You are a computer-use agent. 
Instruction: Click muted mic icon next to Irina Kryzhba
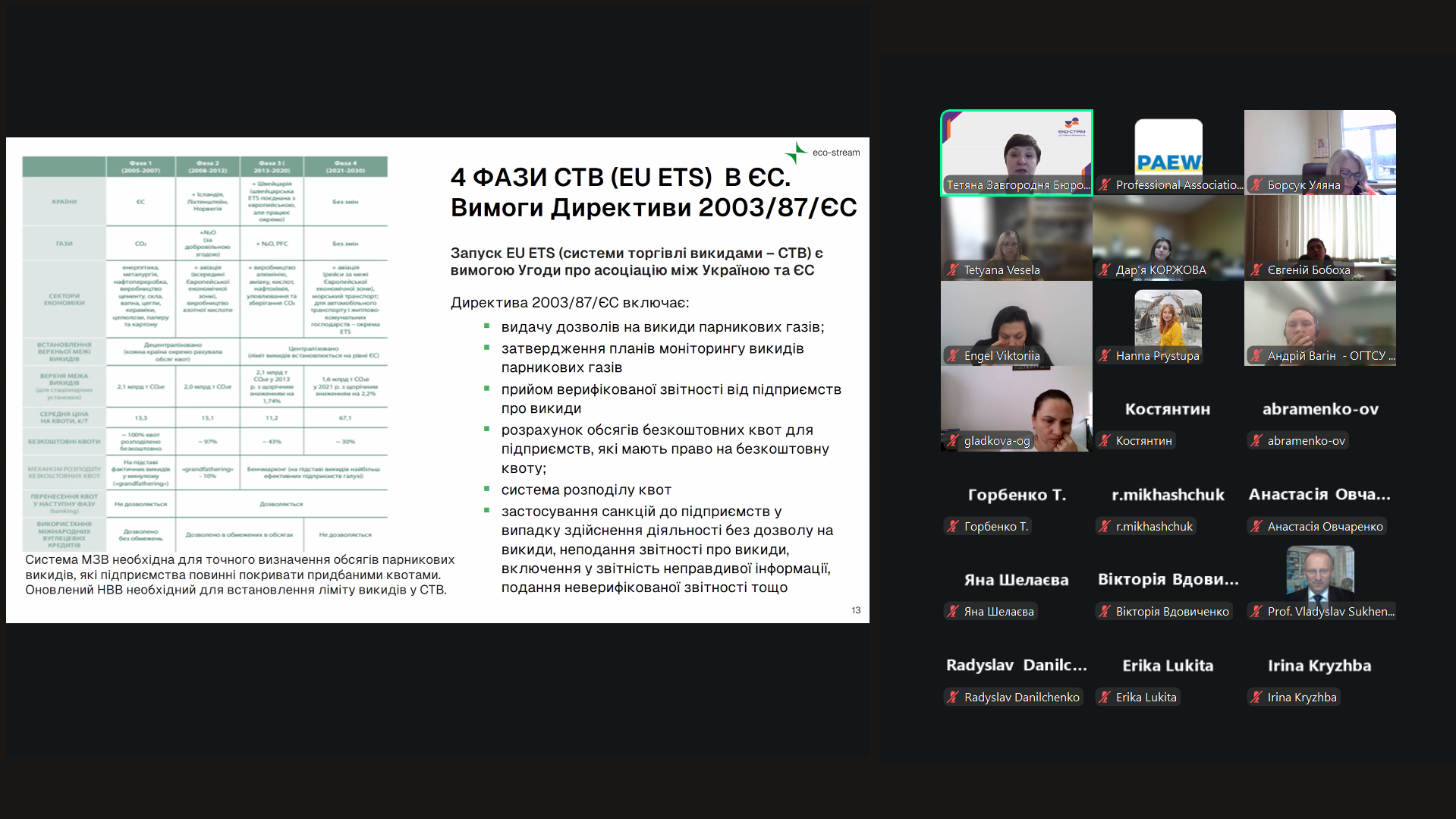click(1256, 698)
